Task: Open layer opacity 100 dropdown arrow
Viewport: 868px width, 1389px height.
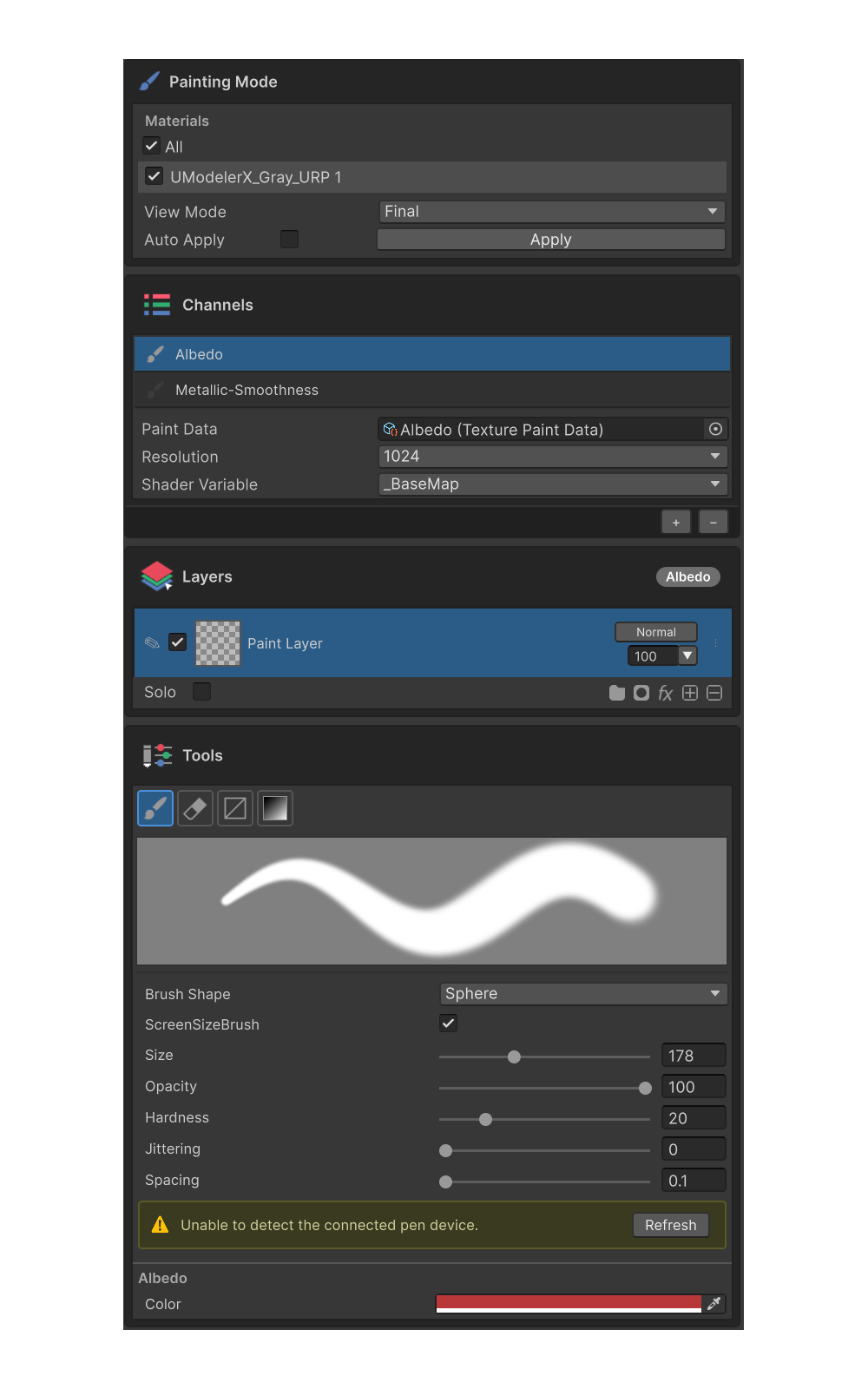Action: (687, 655)
